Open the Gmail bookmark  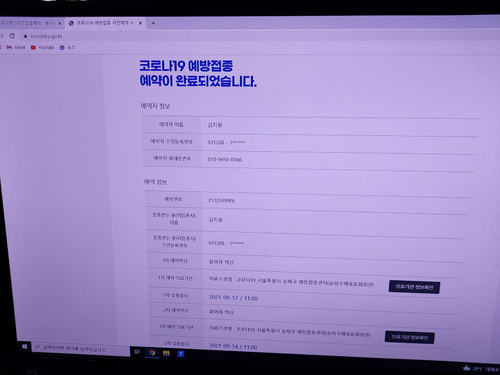coord(16,47)
